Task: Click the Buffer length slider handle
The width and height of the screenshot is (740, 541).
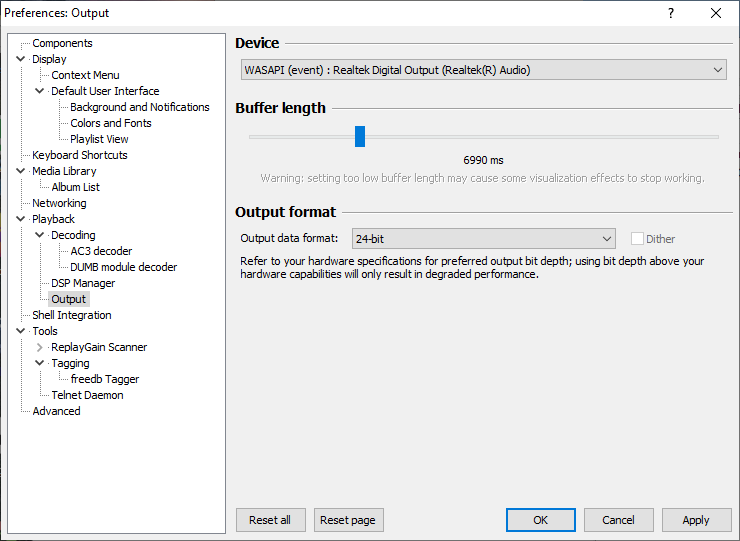Action: click(360, 136)
